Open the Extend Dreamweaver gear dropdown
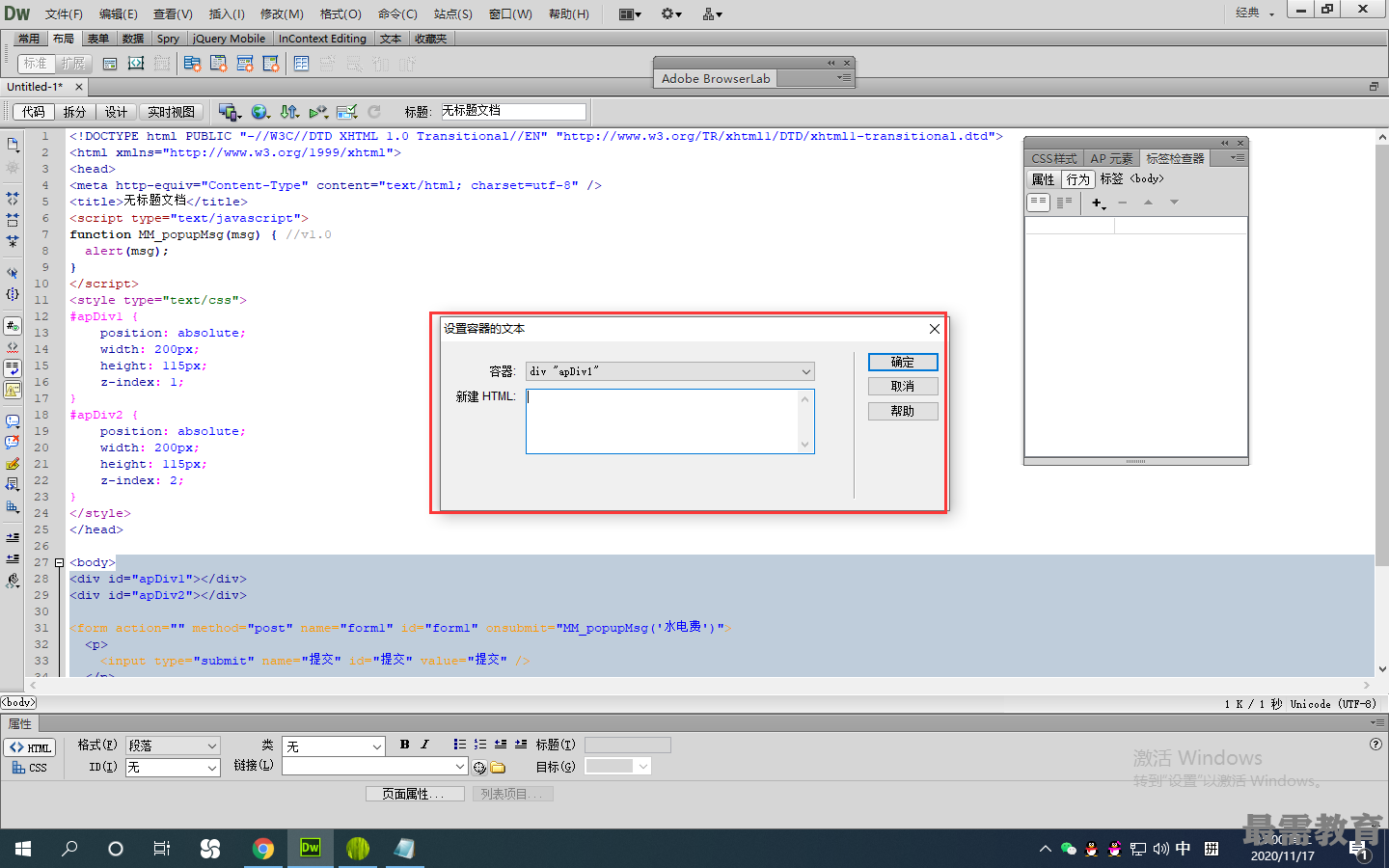This screenshot has height=868, width=1389. [671, 14]
